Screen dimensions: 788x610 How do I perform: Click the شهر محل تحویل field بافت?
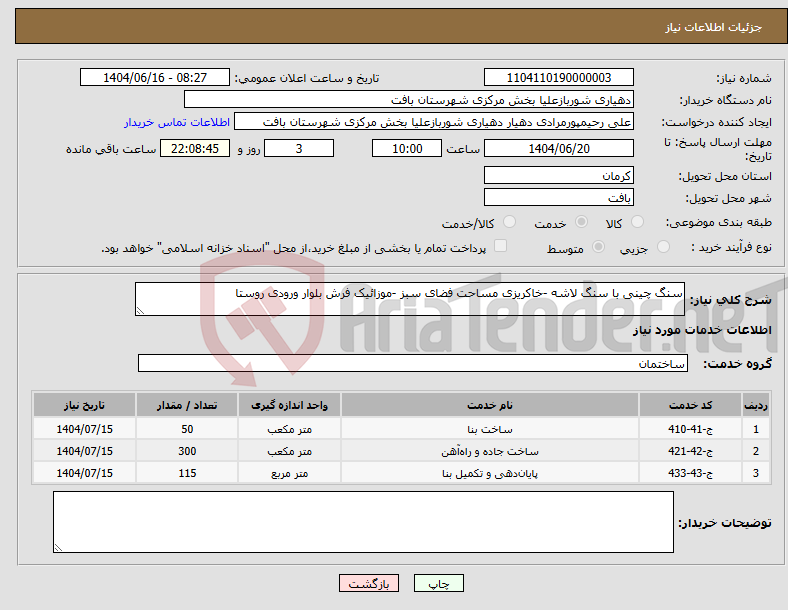(x=558, y=197)
